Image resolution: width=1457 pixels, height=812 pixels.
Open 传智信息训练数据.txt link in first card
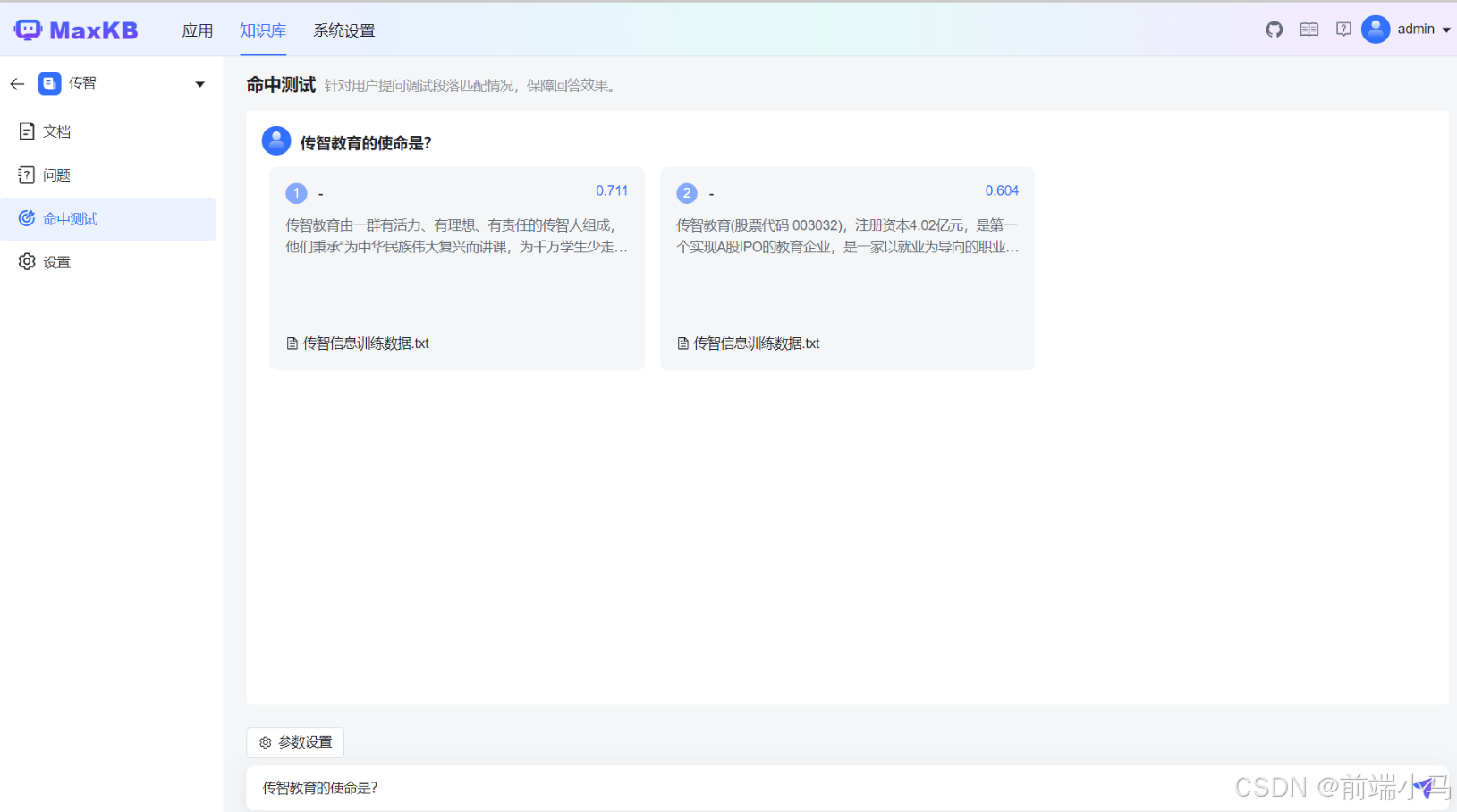pos(366,343)
